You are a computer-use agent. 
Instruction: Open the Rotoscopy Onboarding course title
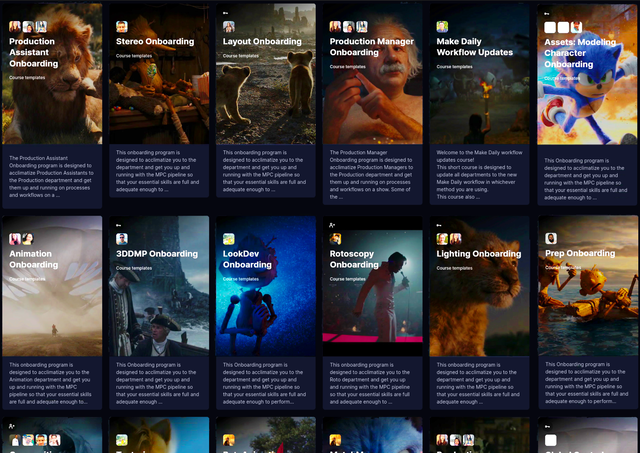coord(354,259)
